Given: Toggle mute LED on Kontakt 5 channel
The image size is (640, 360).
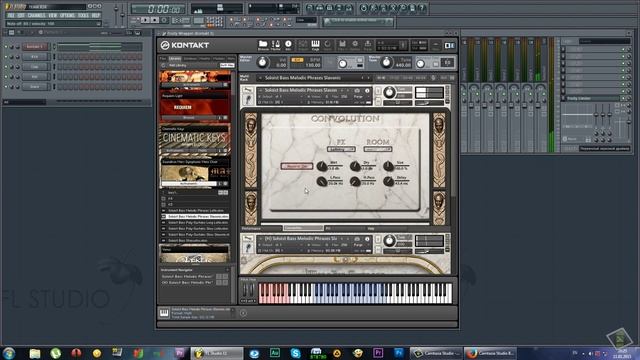Looking at the screenshot, I should tap(6, 47).
